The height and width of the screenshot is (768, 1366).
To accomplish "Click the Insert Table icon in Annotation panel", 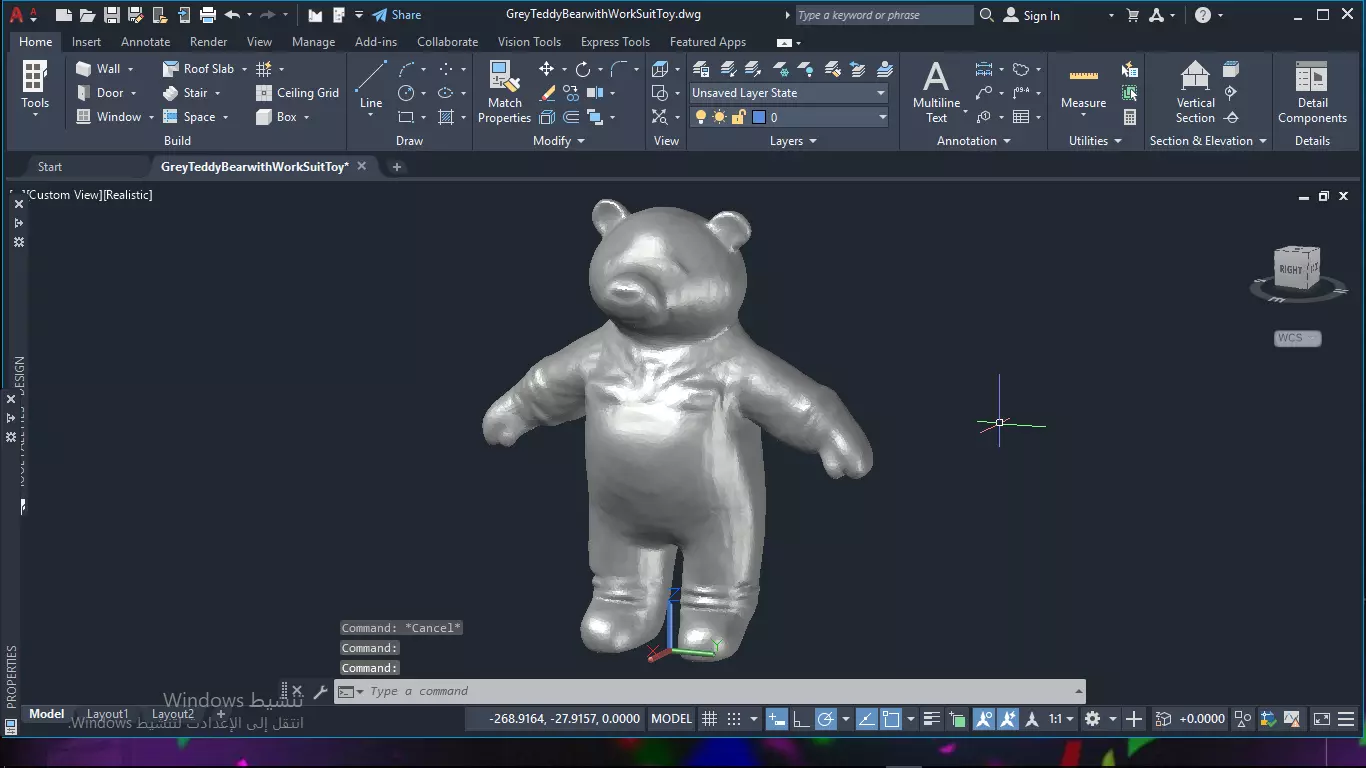I will 1021,117.
